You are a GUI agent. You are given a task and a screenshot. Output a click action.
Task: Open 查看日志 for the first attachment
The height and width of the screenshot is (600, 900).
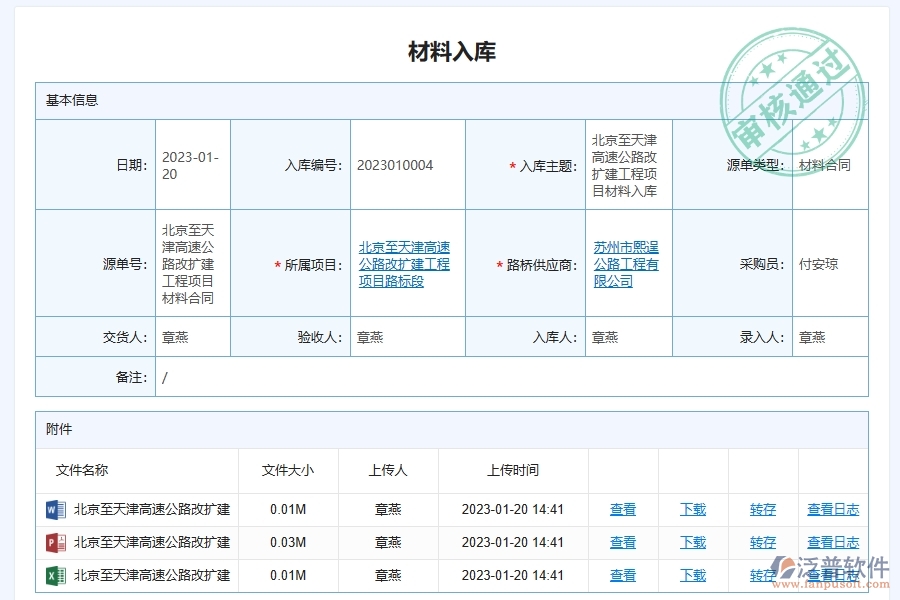coord(833,509)
